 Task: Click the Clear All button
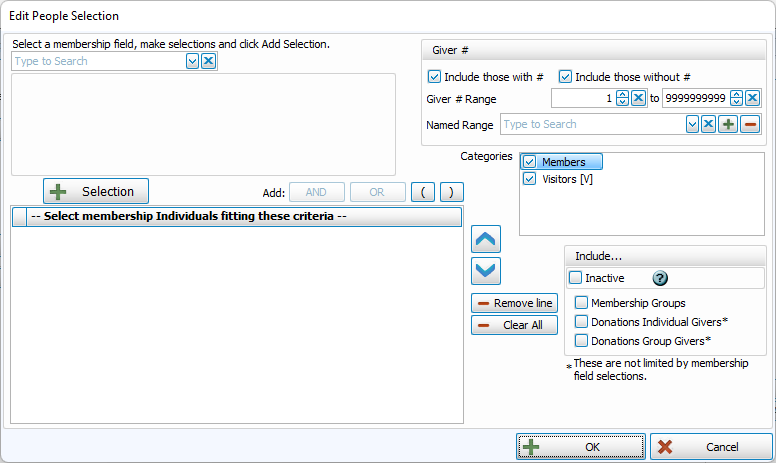click(514, 325)
